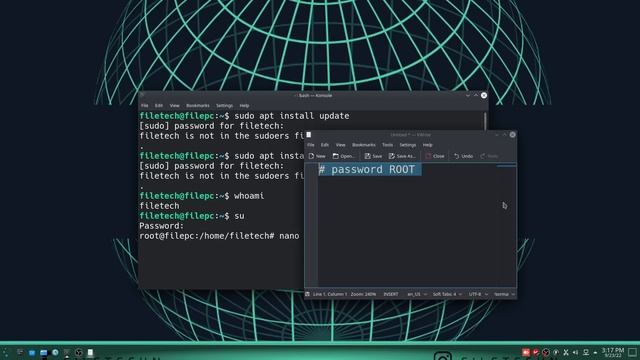Open Konsole View menu
Image resolution: width=640 pixels, height=360 pixels.
point(175,105)
